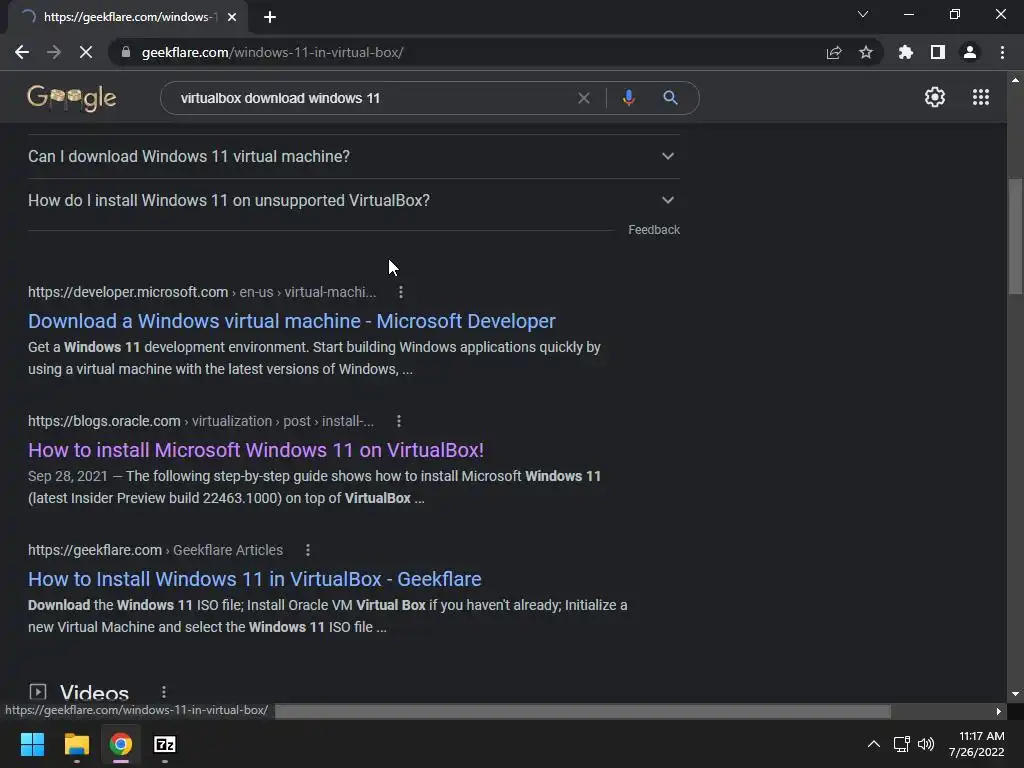Image resolution: width=1024 pixels, height=768 pixels.
Task: Click the forward navigation arrow
Action: (54, 52)
